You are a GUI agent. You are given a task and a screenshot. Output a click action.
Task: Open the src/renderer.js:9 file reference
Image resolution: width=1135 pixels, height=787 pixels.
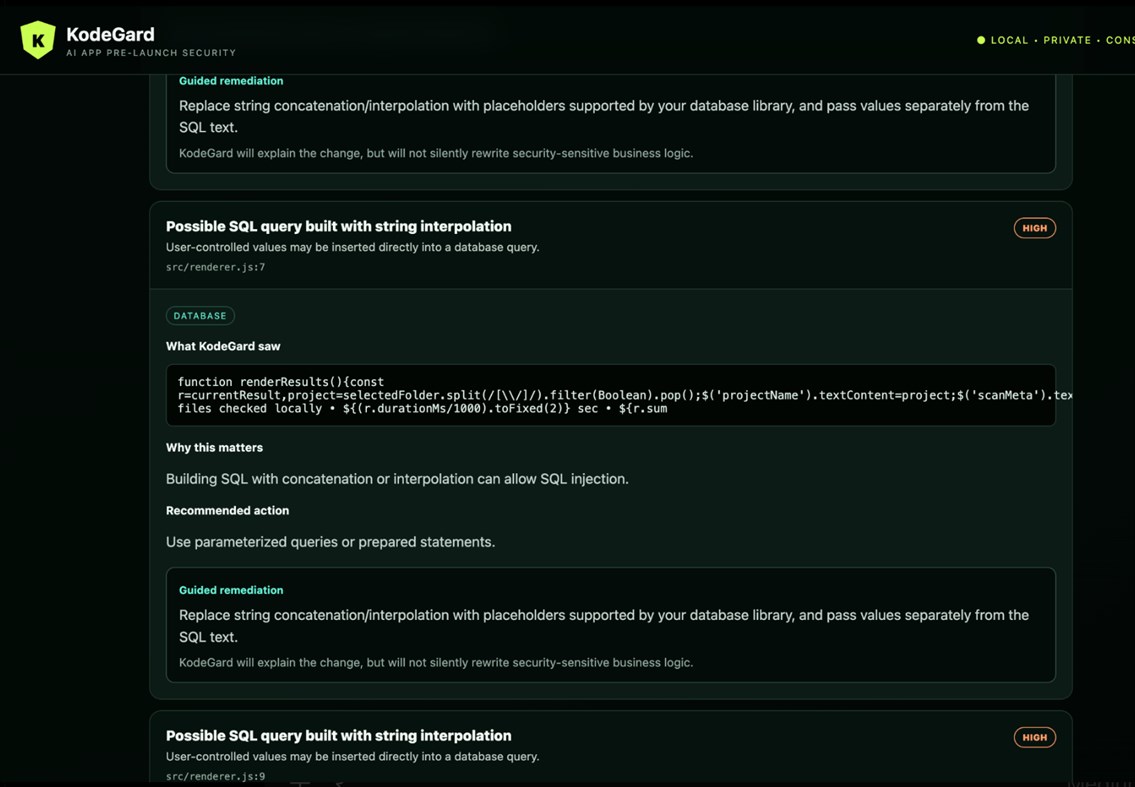215,776
